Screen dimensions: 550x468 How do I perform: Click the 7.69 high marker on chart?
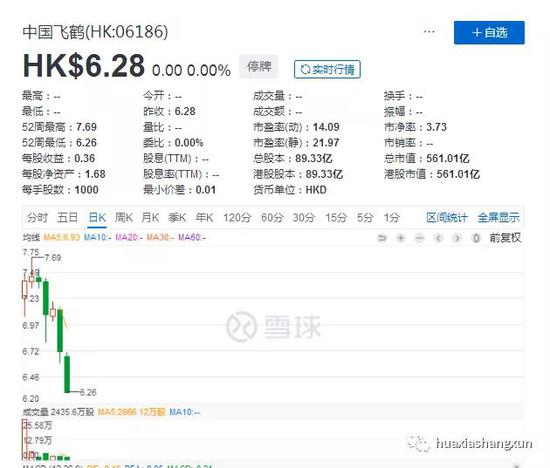click(53, 258)
